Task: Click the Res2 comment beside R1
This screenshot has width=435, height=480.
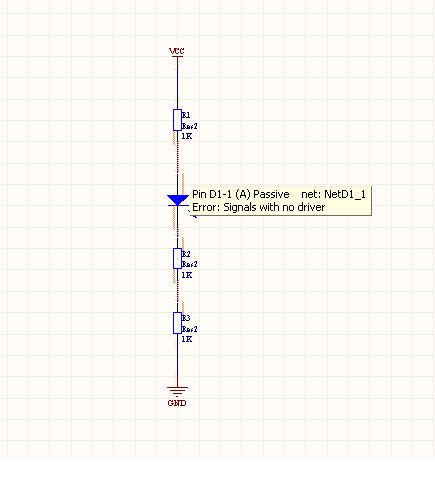Action: pyautogui.click(x=190, y=126)
